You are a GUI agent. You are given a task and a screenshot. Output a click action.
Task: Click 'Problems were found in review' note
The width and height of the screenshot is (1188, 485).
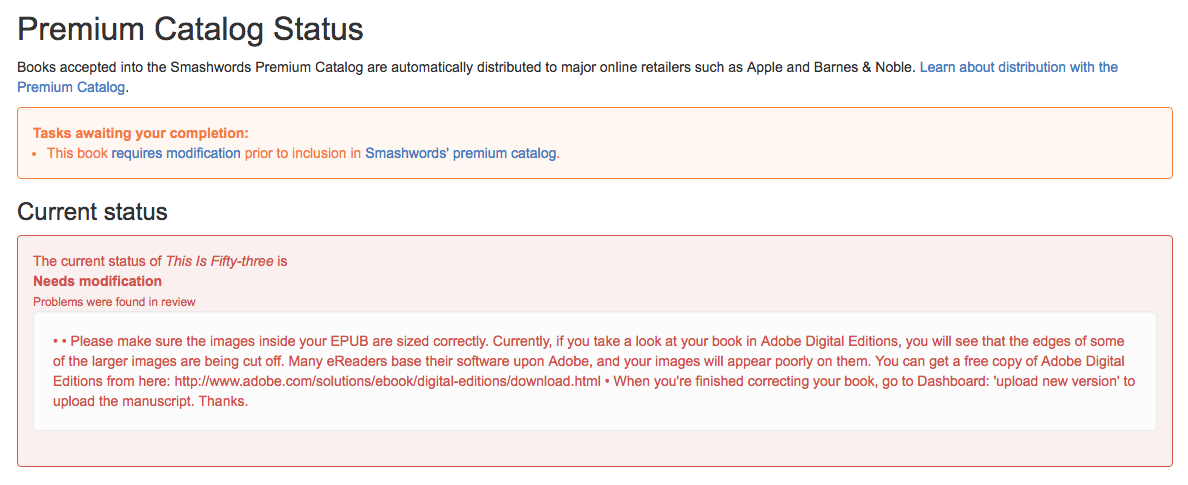pos(114,301)
